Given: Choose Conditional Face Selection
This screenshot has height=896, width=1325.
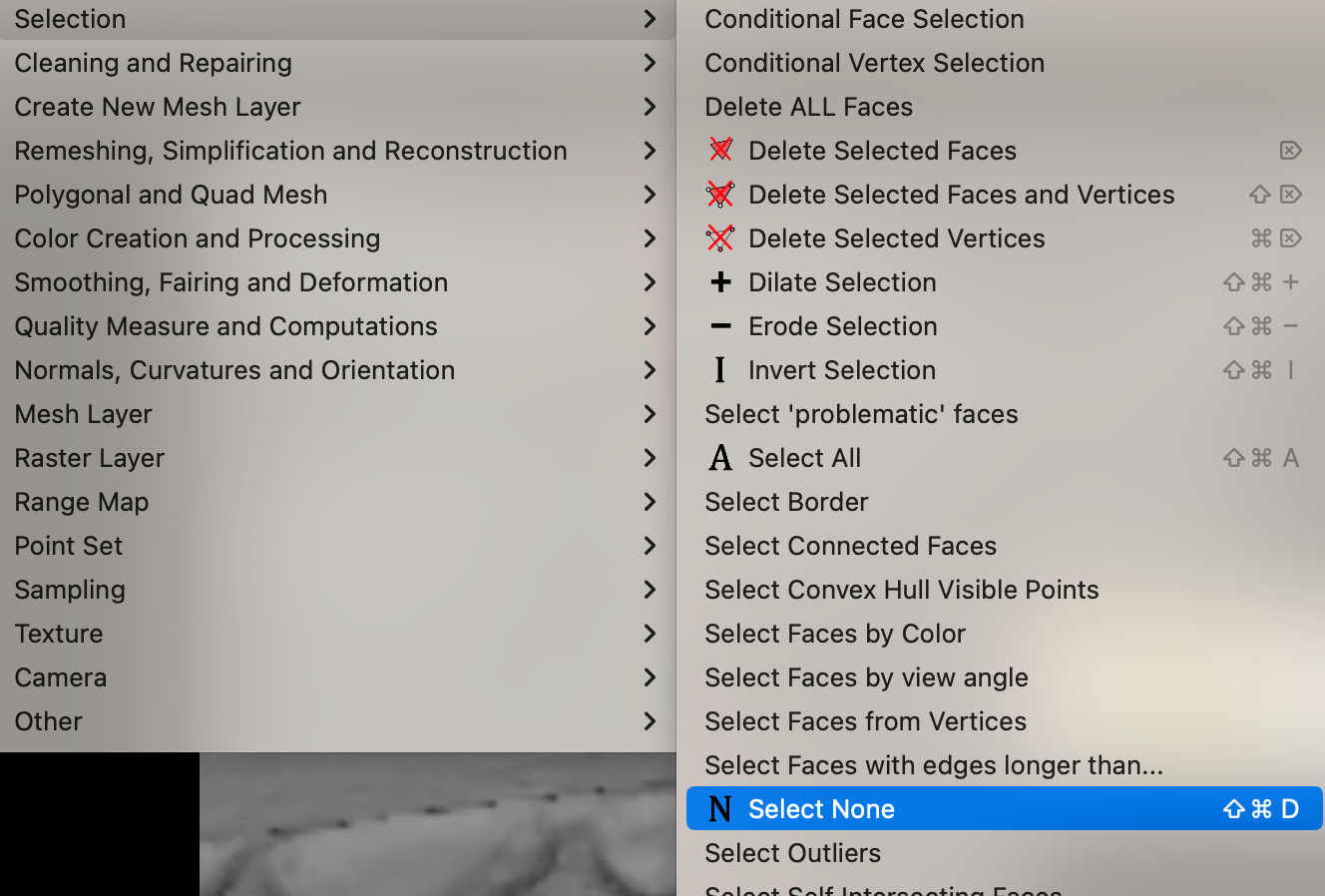Looking at the screenshot, I should 864,19.
